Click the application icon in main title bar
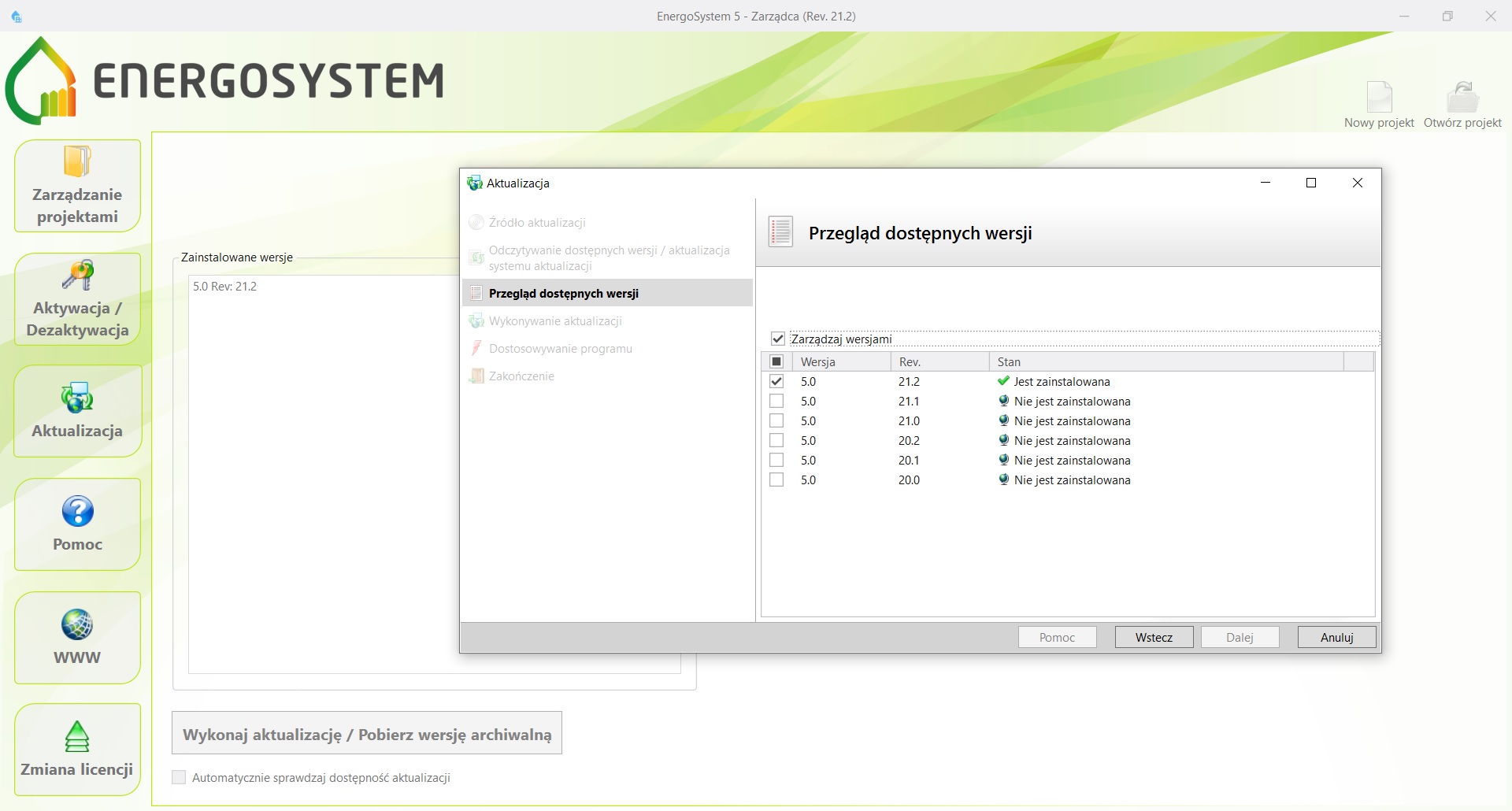 click(17, 17)
